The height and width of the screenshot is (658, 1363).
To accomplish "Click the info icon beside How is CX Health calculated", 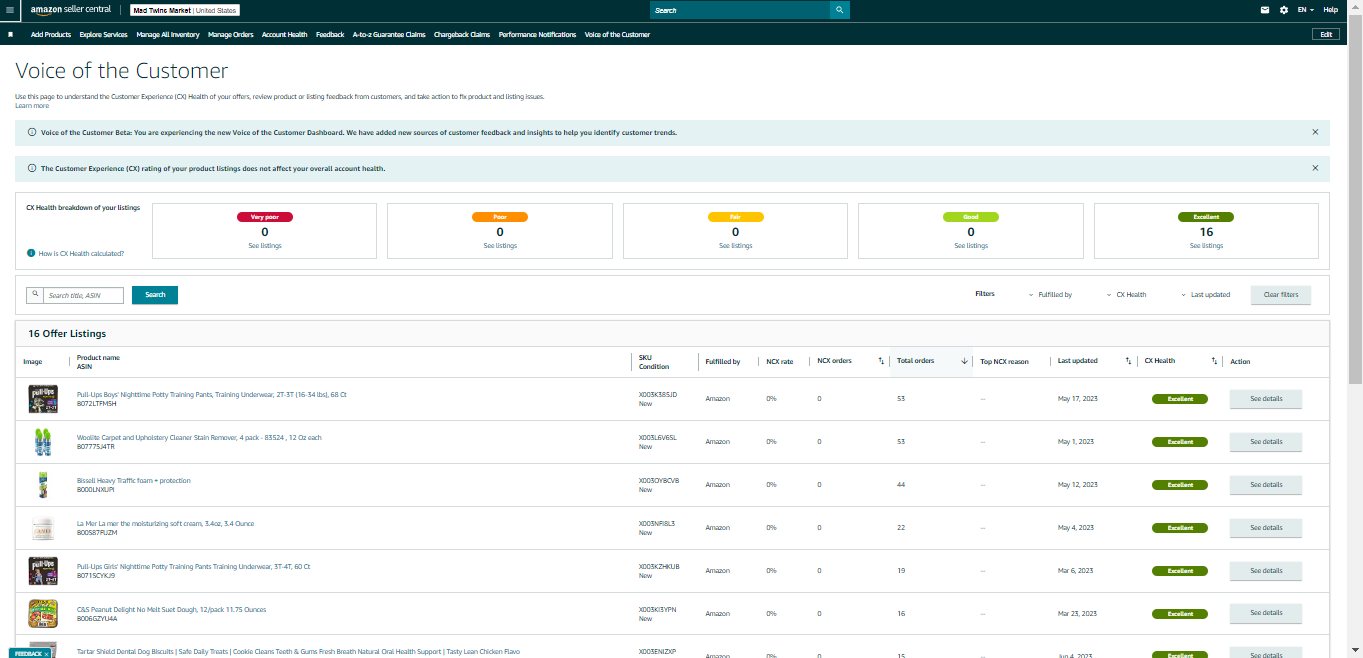I will [31, 253].
